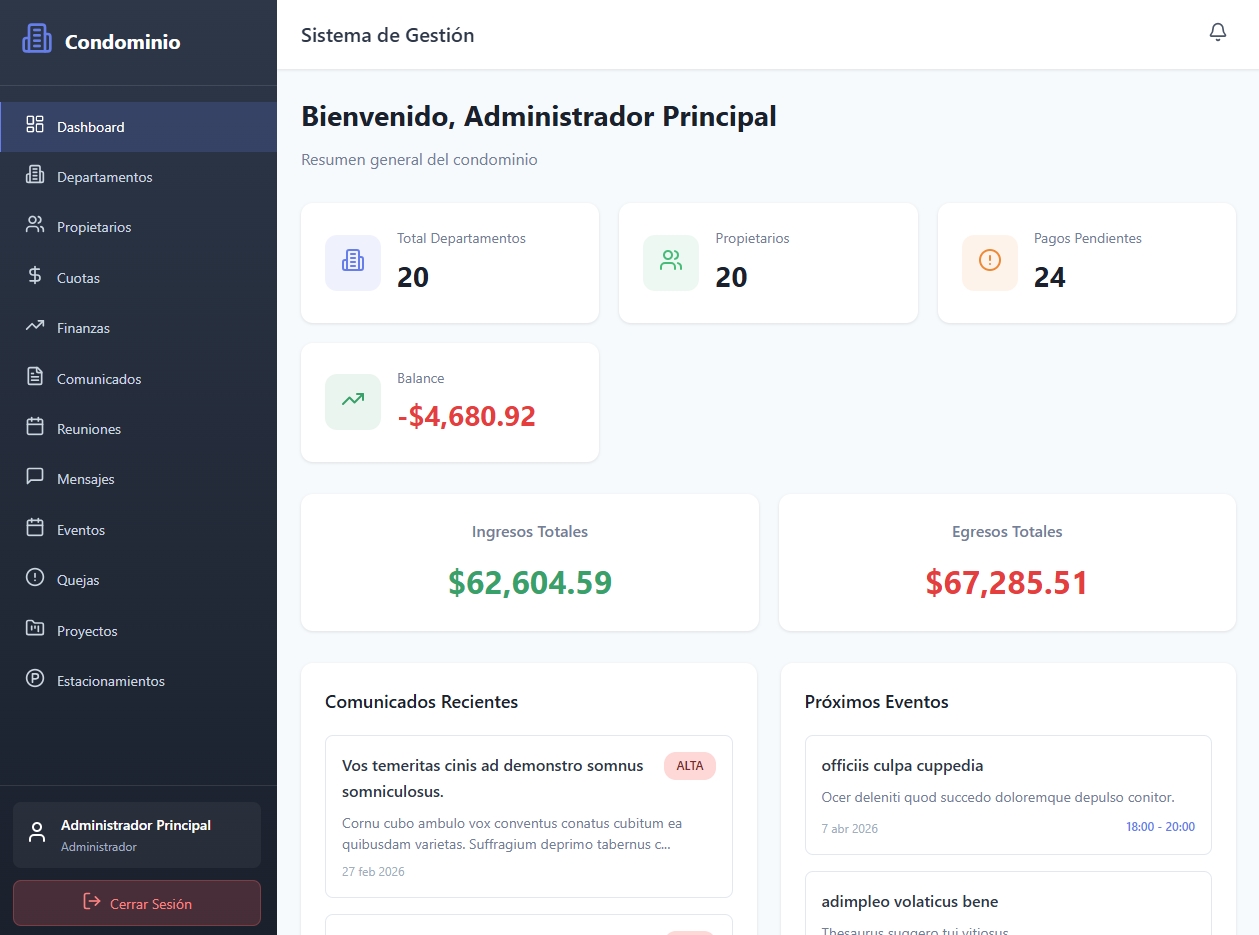Screen dimensions: 1259x935
Task: Click the Cuotas dollar sign icon
Action: (35, 277)
